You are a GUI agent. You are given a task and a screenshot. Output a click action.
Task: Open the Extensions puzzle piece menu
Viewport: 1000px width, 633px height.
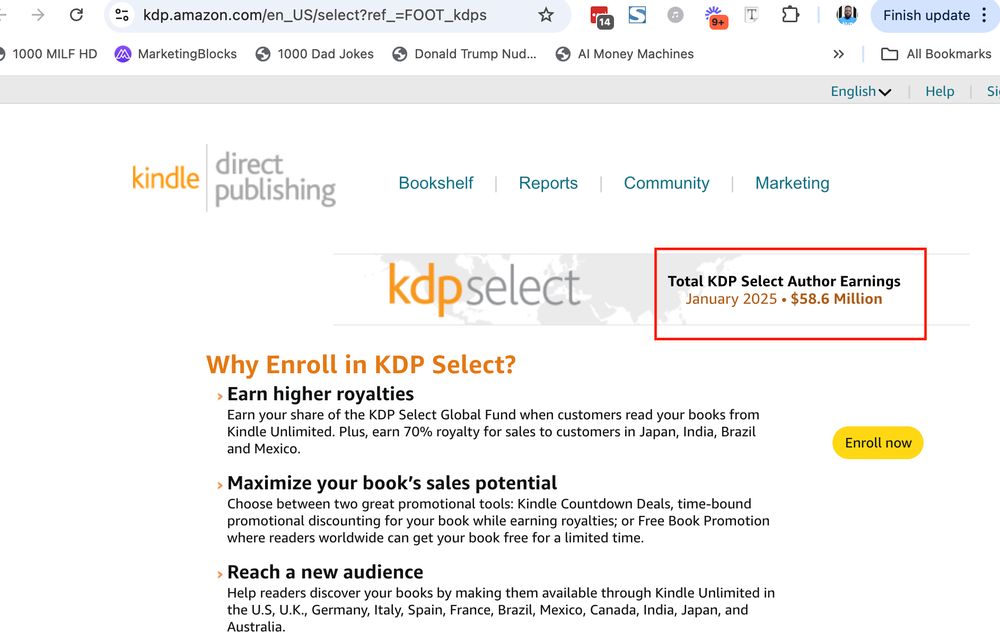790,15
